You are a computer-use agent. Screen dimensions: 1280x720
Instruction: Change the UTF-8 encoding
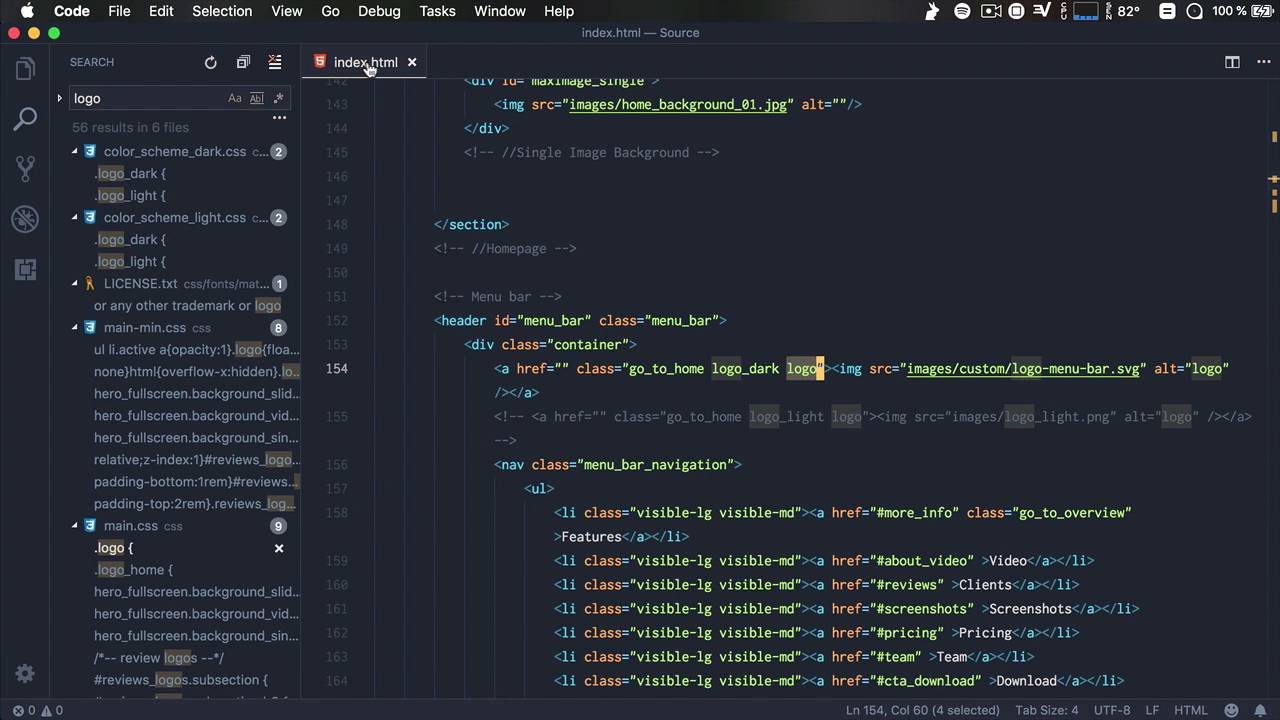click(1112, 710)
